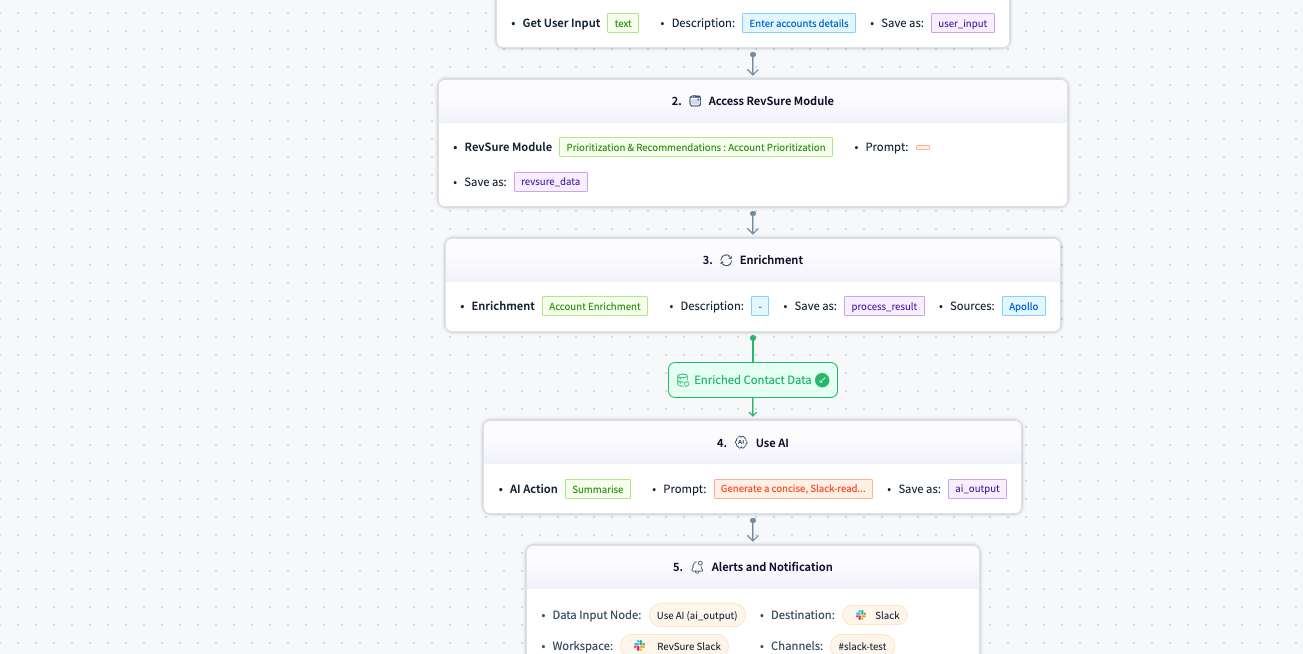This screenshot has width=1303, height=654.
Task: Open the Enrichment step header
Action: pos(753,260)
